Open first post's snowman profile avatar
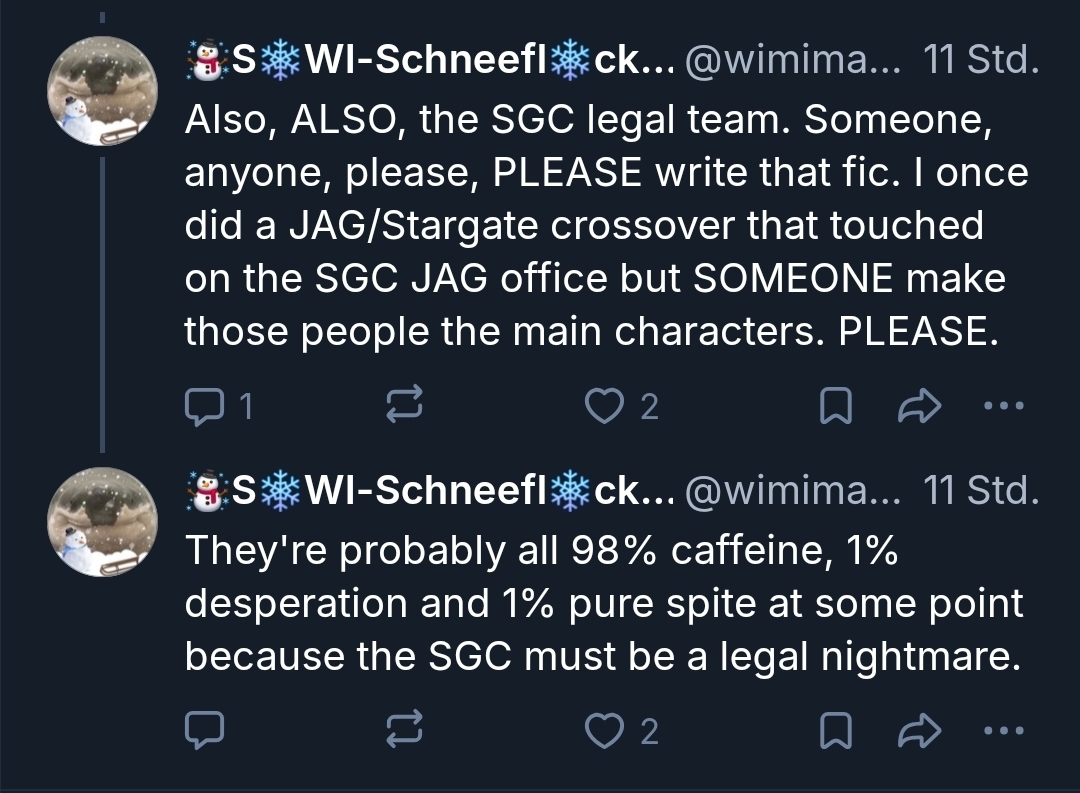This screenshot has height=793, width=1080. pyautogui.click(x=104, y=91)
